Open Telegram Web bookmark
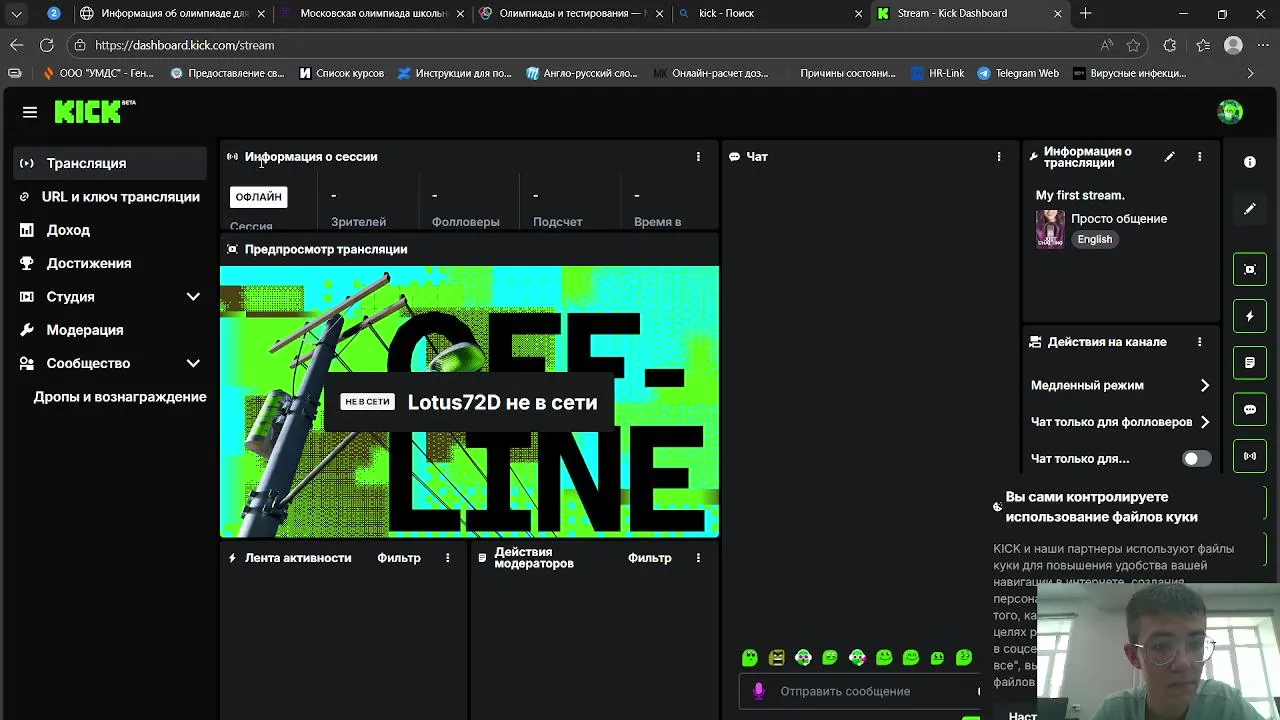Image resolution: width=1280 pixels, height=720 pixels. 1018,73
